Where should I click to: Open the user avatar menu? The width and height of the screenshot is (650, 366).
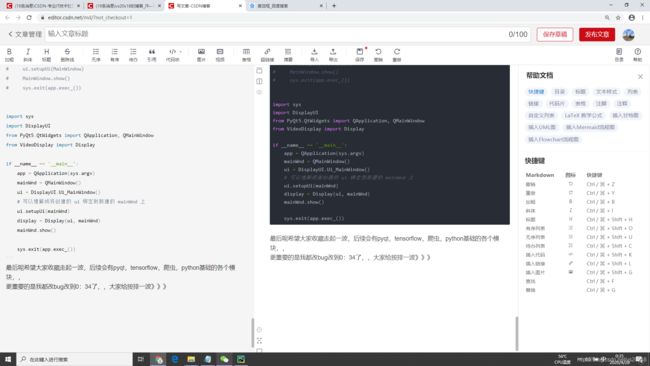(628, 34)
